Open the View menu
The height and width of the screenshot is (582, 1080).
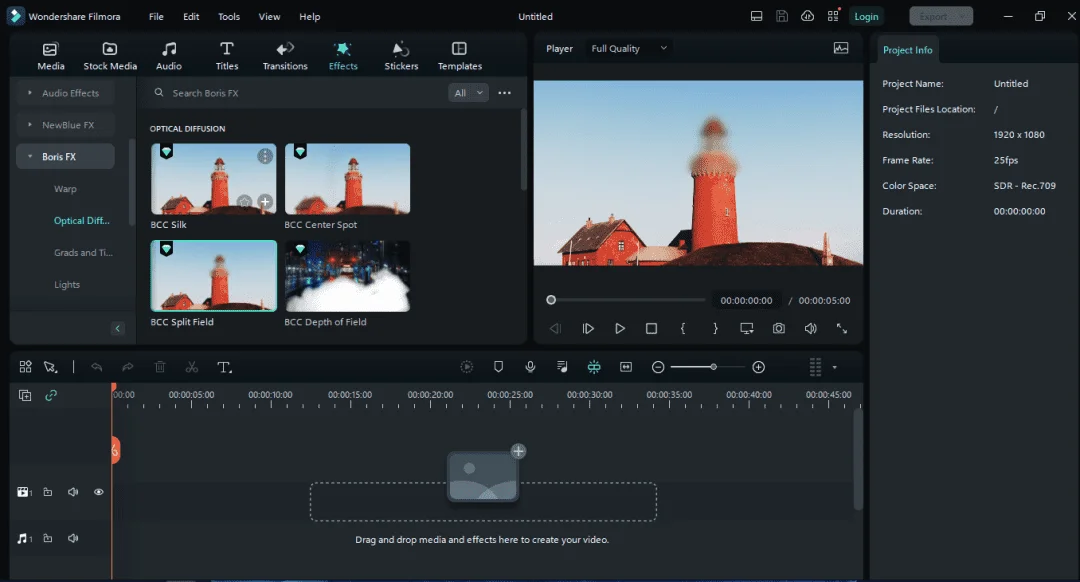(x=269, y=17)
